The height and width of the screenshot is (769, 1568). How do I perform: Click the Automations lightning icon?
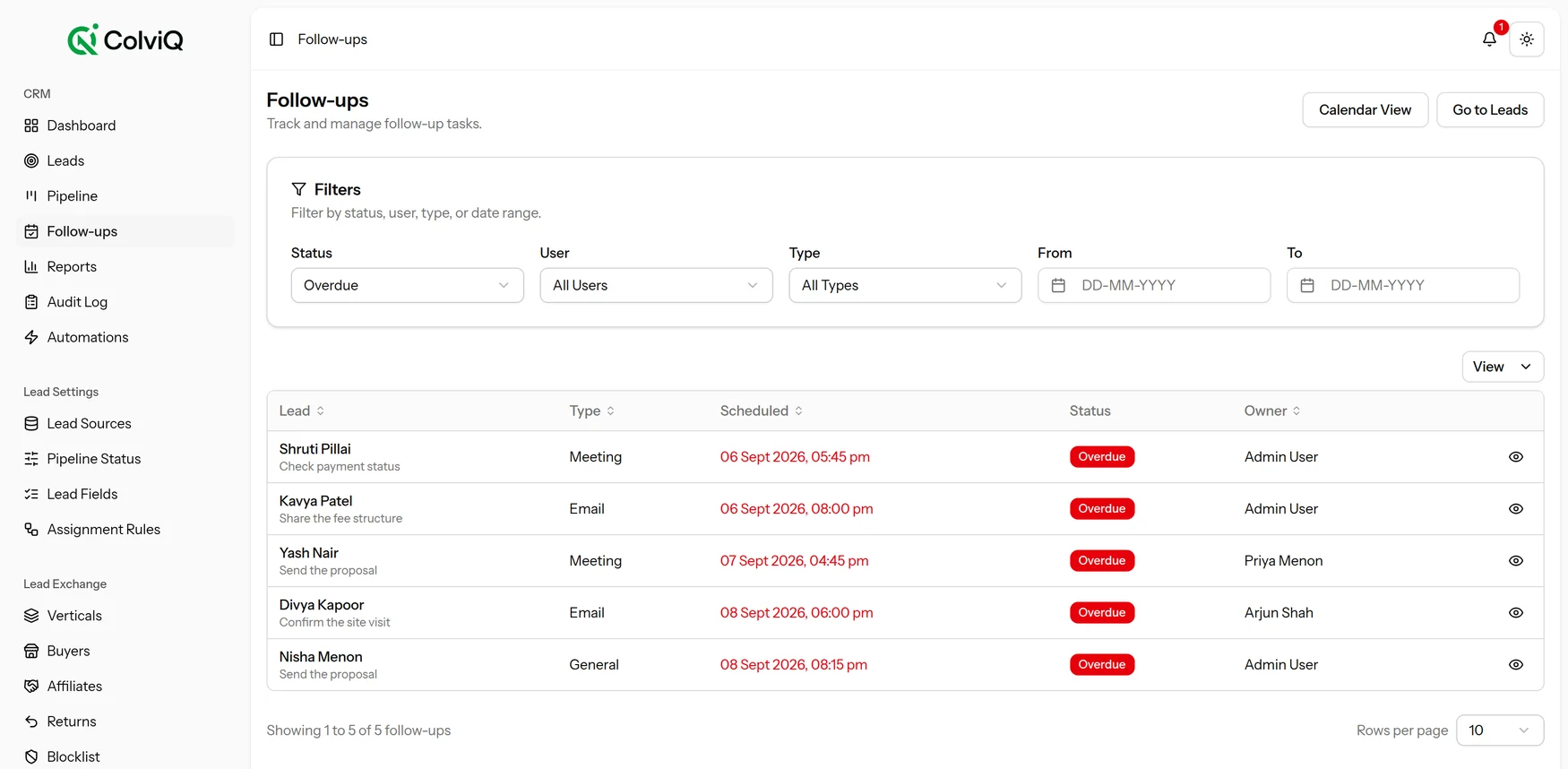pyautogui.click(x=31, y=337)
